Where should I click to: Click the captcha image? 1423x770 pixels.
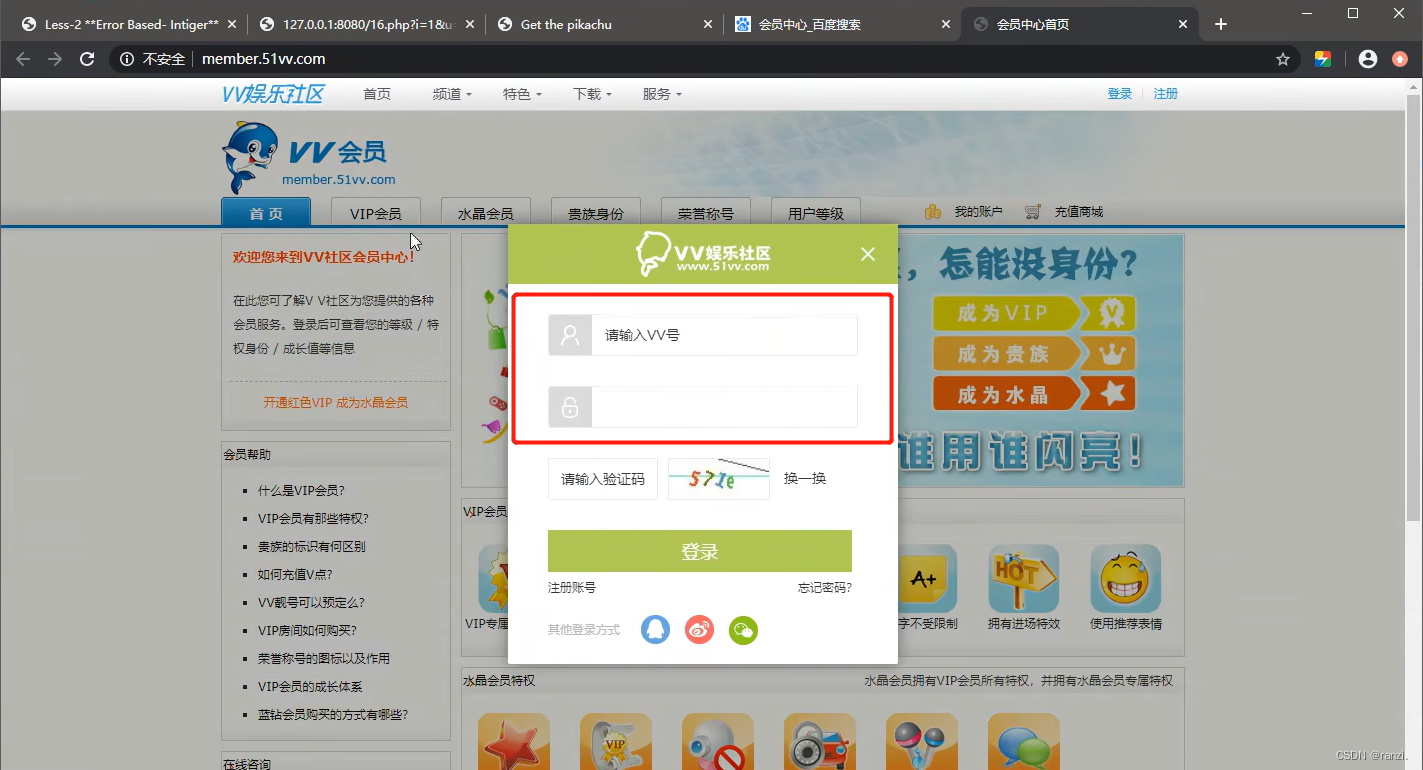click(x=719, y=479)
